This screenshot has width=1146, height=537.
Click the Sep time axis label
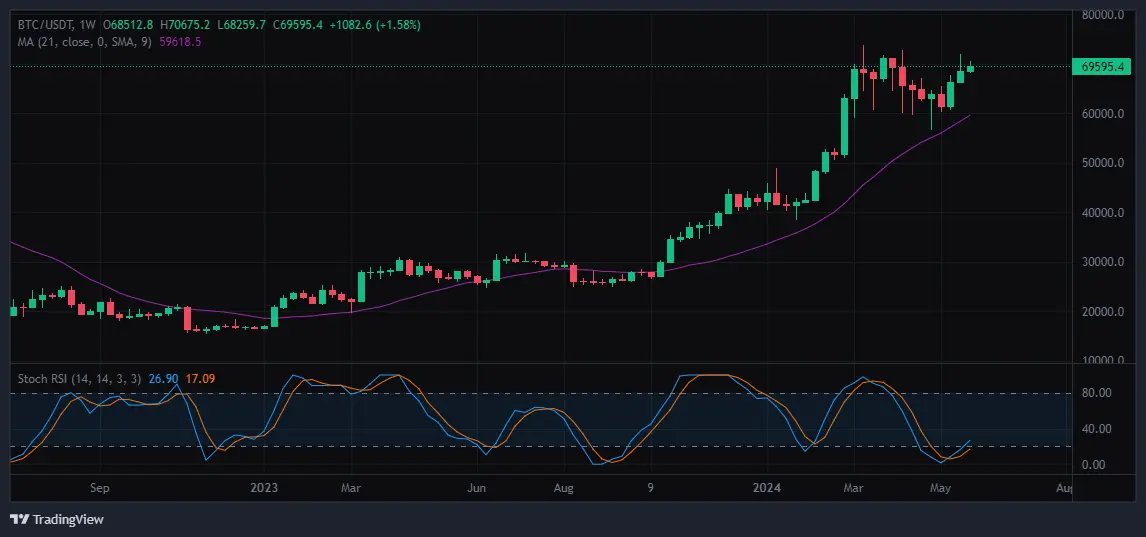click(100, 487)
